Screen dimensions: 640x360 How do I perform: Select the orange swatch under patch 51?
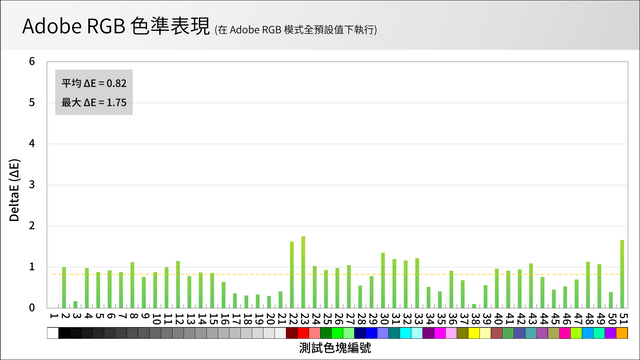[622, 333]
